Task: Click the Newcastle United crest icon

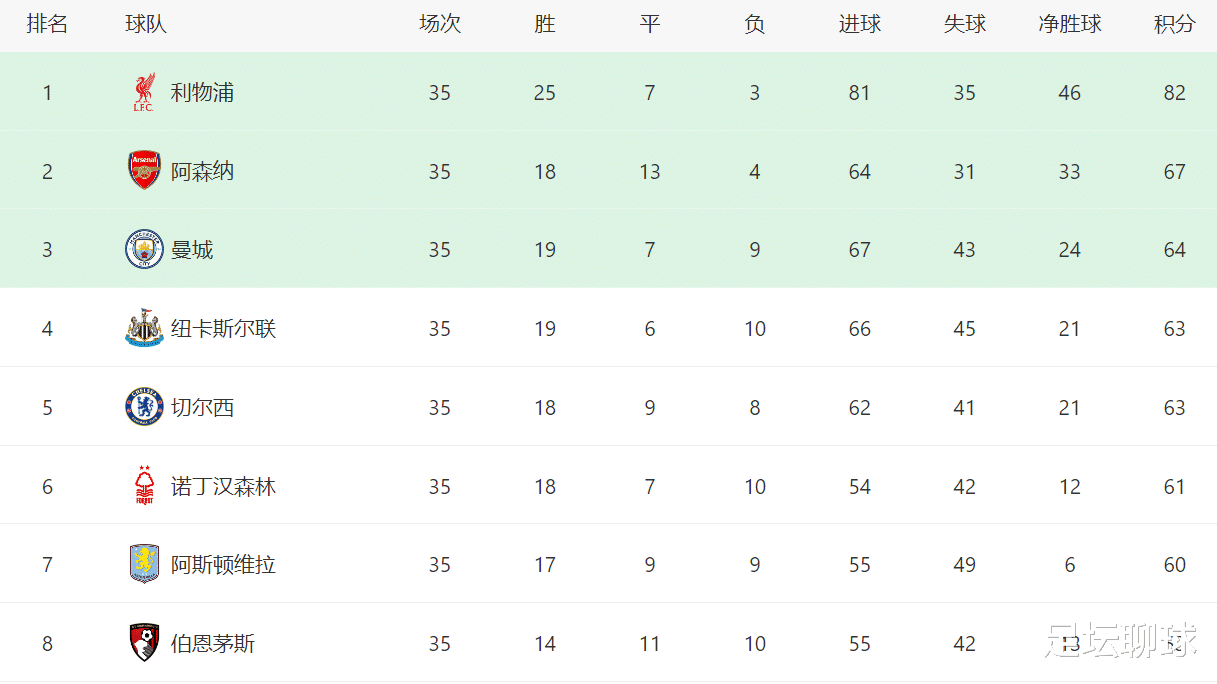Action: coord(144,329)
